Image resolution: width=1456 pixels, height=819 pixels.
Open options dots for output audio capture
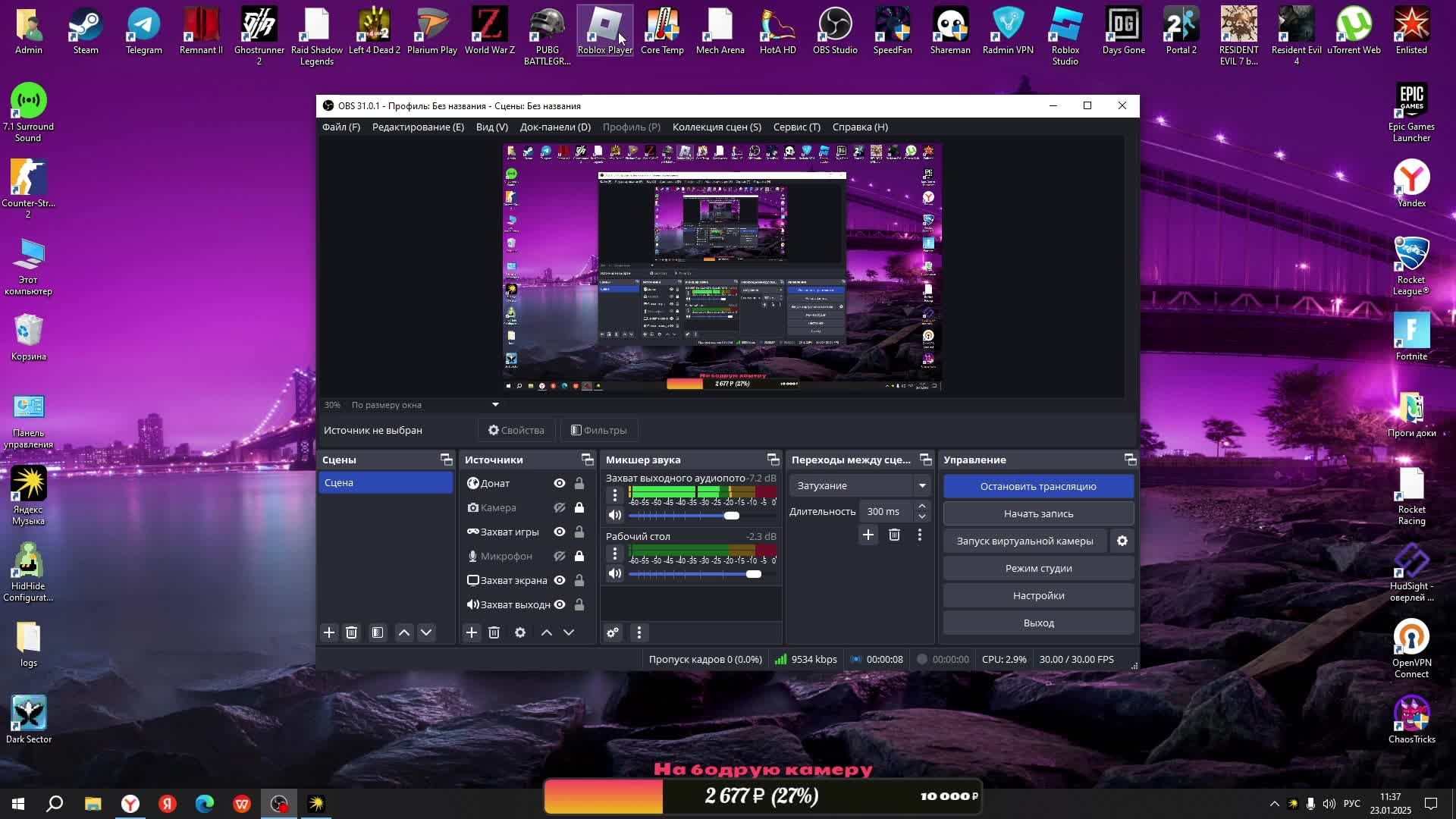click(x=615, y=495)
